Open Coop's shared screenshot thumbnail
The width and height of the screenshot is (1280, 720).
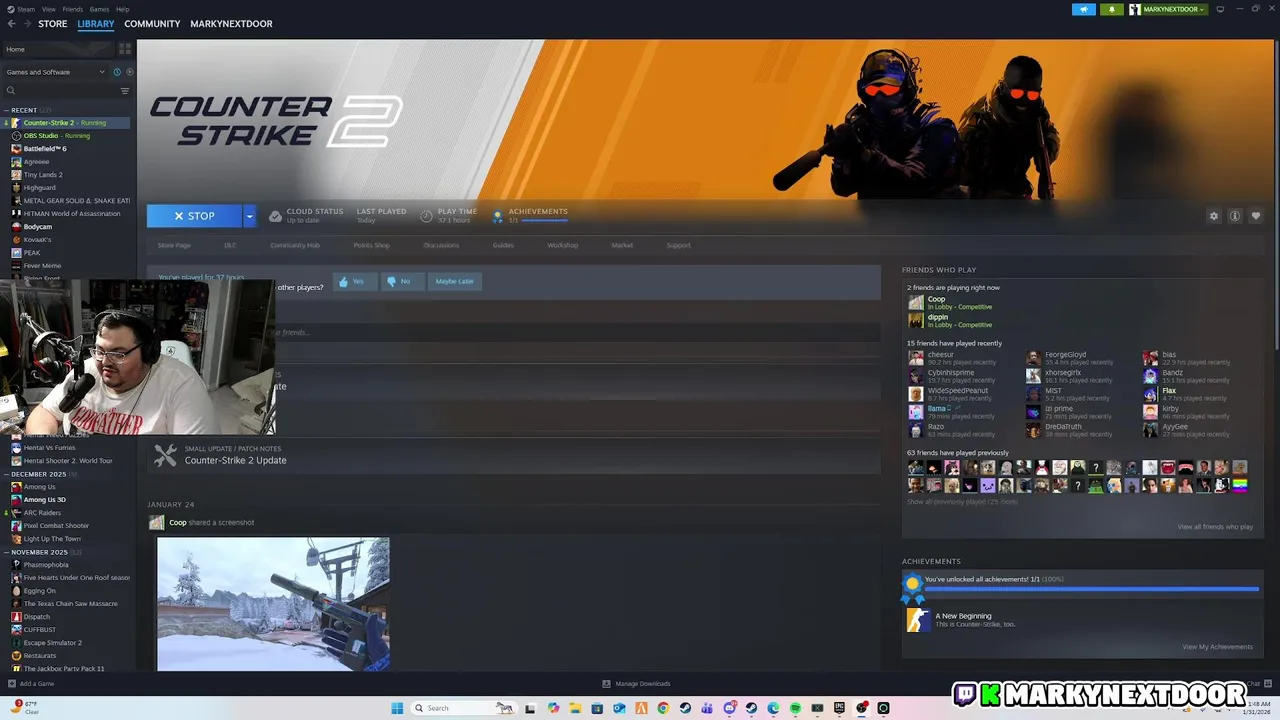[x=273, y=604]
